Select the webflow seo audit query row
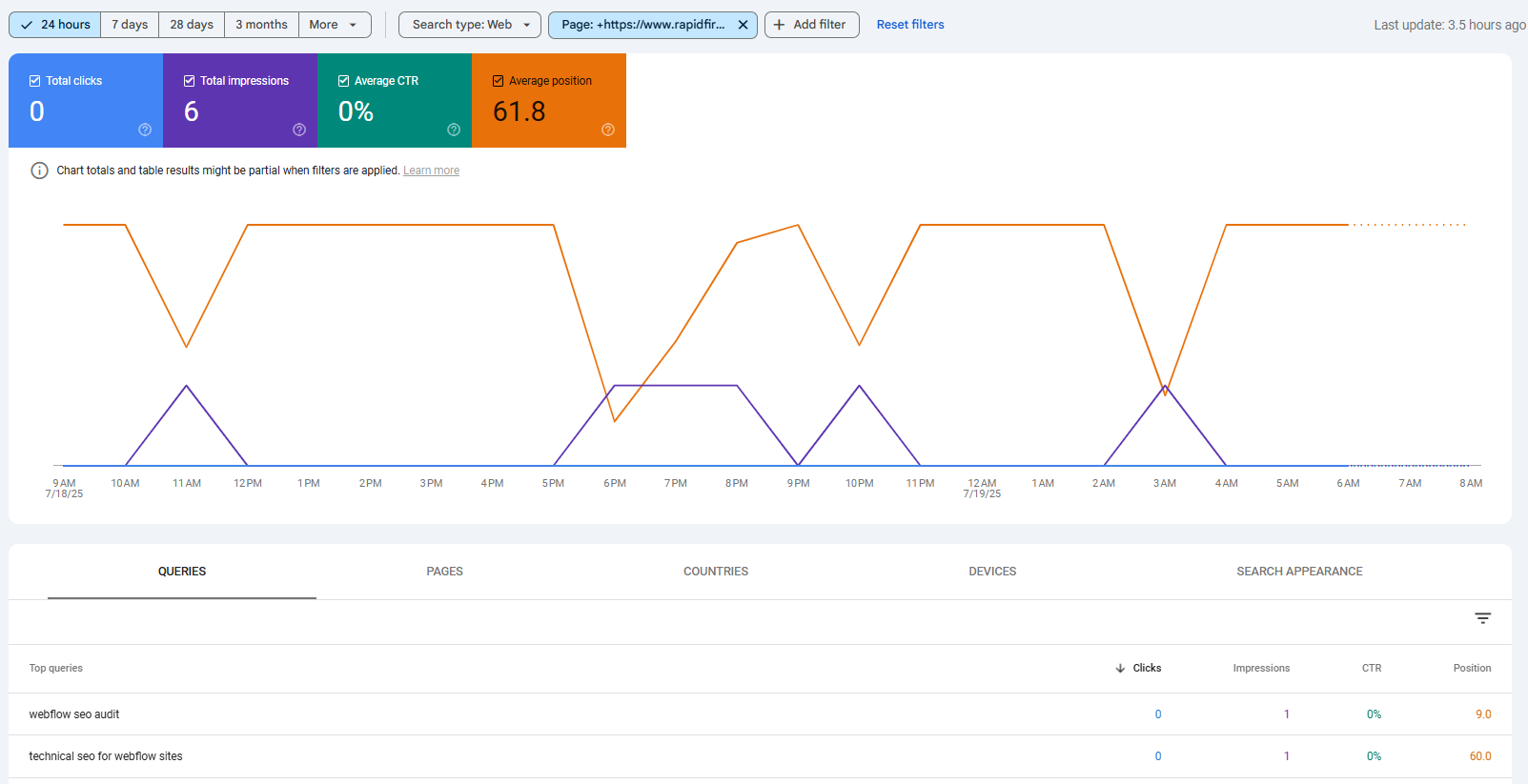The height and width of the screenshot is (784, 1528). (x=760, y=714)
